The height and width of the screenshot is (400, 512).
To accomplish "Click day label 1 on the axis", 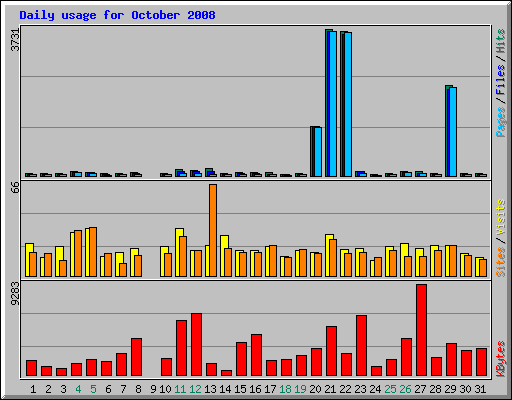I will (33, 389).
